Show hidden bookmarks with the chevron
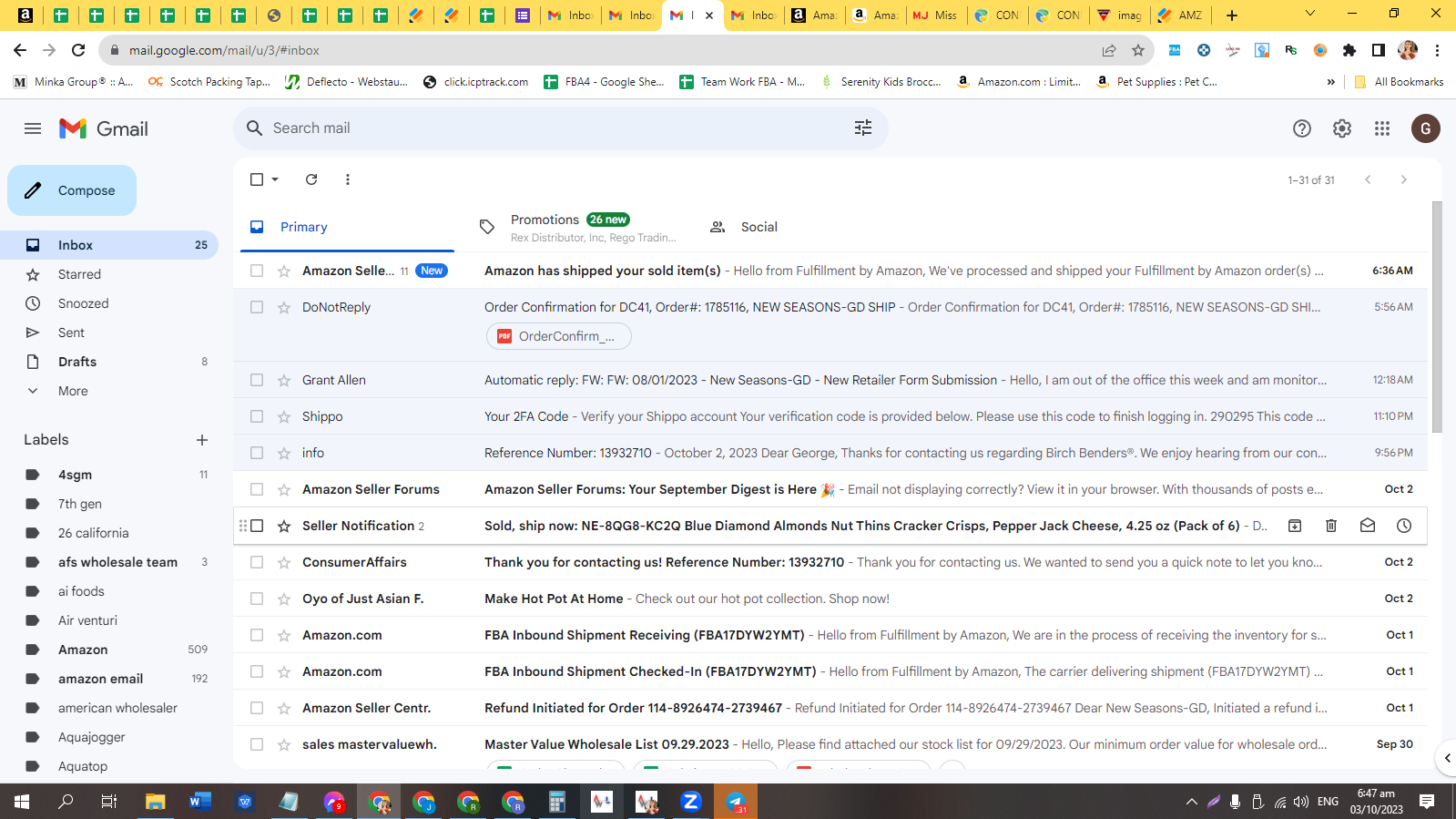Screen dimensions: 1456x819 tap(1331, 82)
